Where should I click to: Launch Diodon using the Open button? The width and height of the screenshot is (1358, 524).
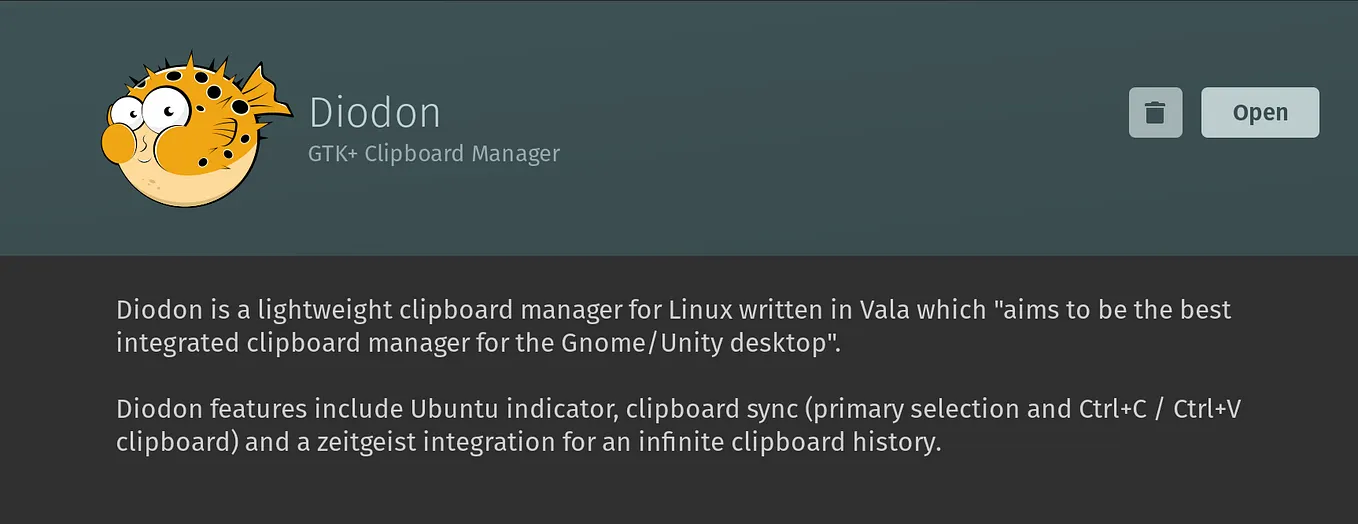pos(1260,112)
